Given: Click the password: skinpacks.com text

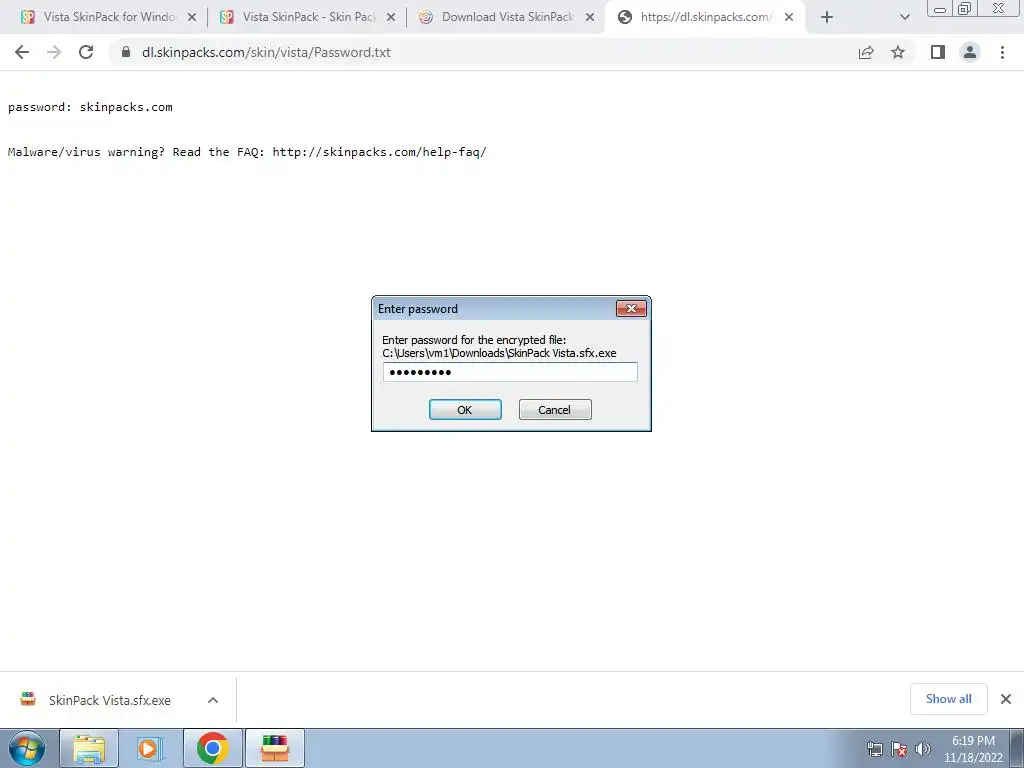Looking at the screenshot, I should [90, 107].
